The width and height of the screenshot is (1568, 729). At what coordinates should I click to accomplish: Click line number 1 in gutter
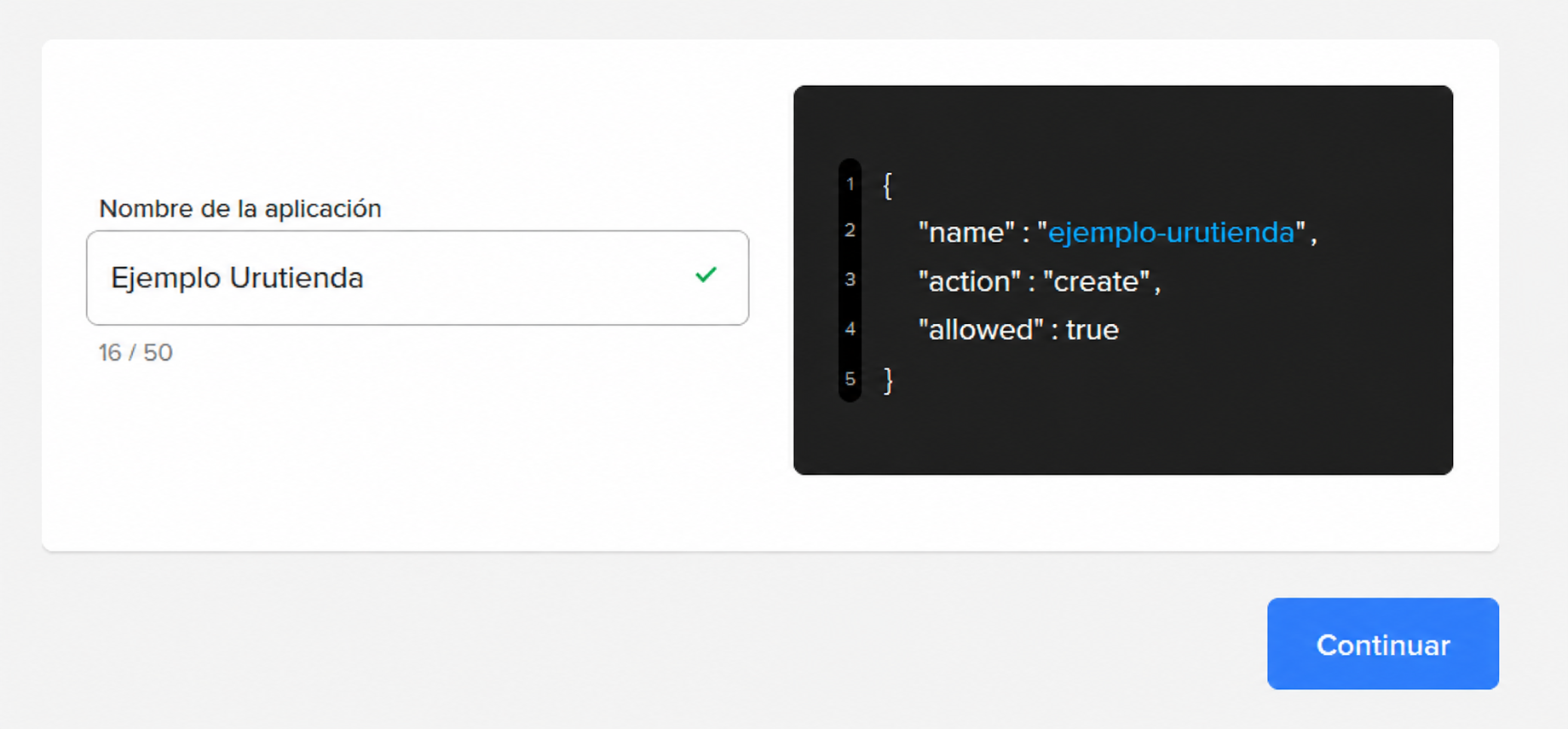click(x=850, y=183)
